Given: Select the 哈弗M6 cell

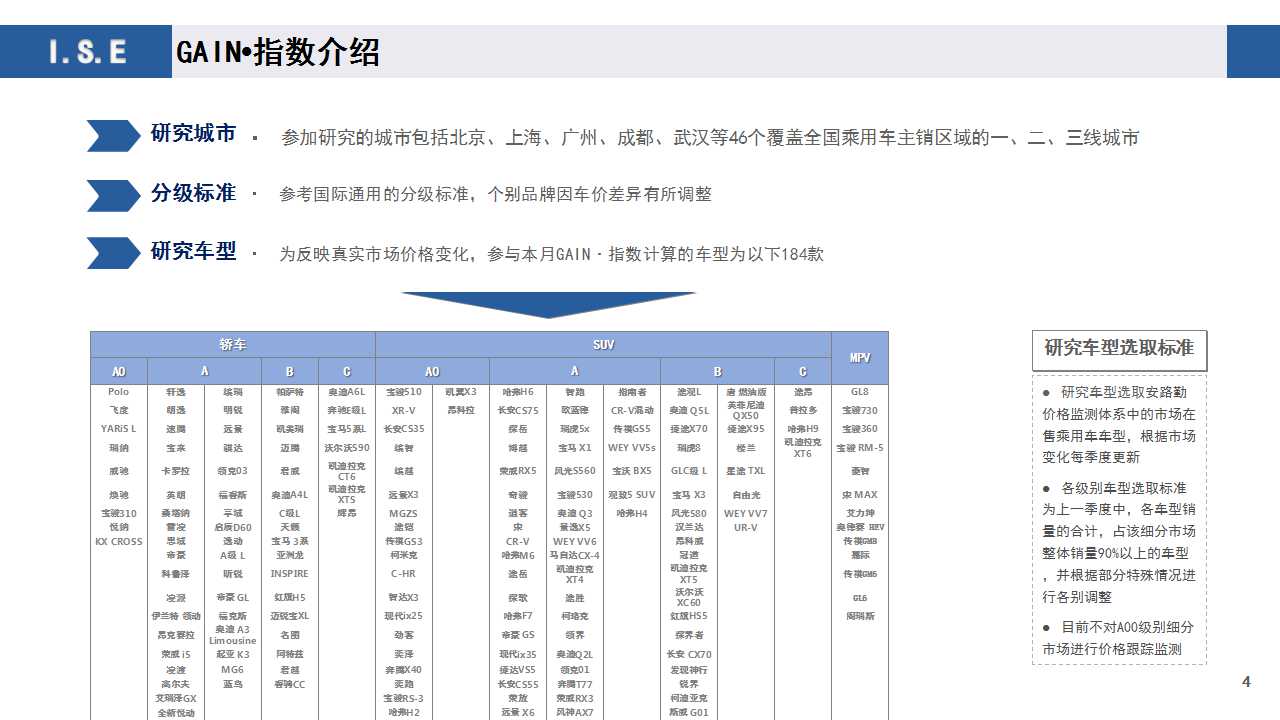Looking at the screenshot, I should coord(517,555).
